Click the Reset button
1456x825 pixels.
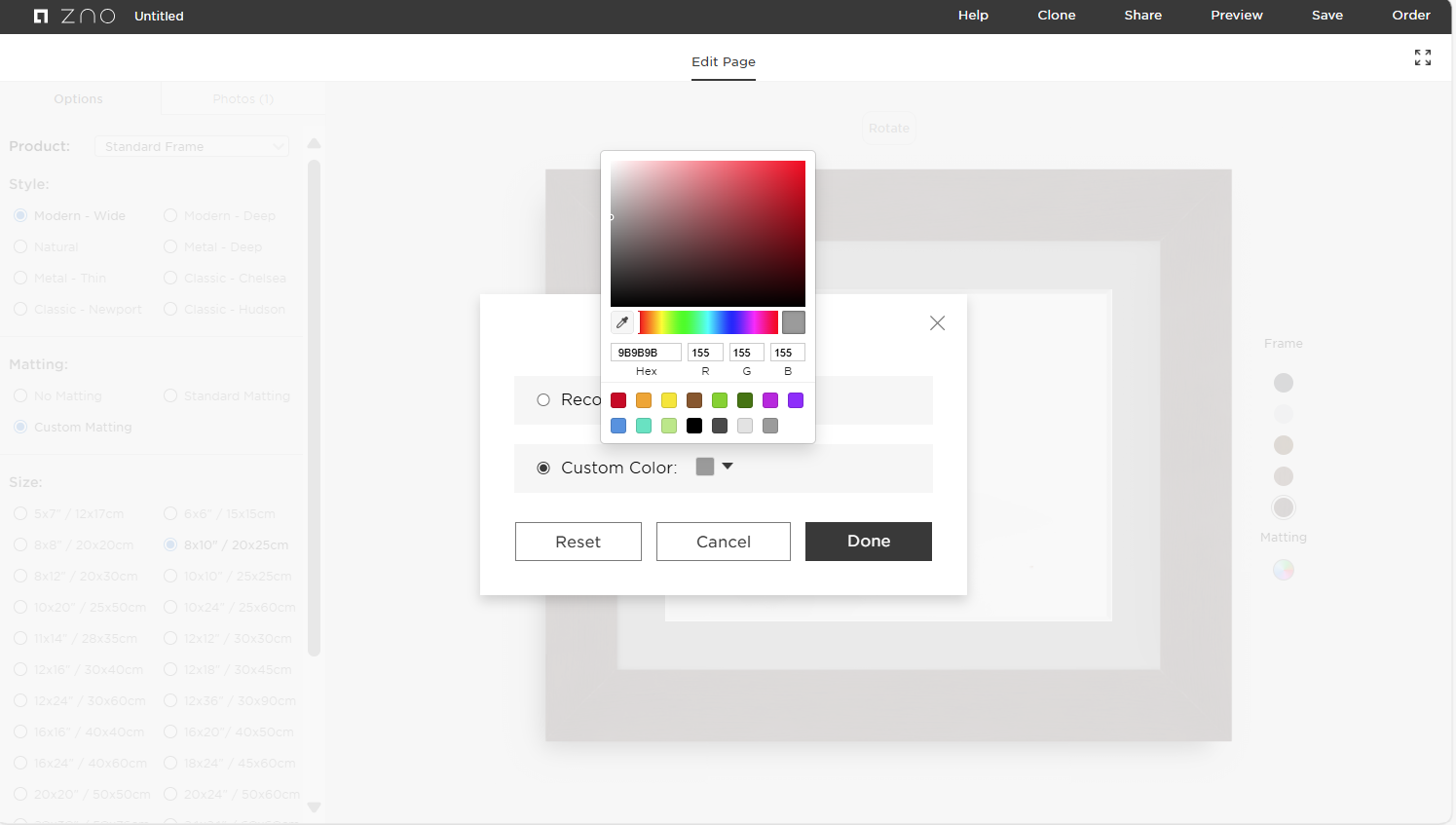579,542
